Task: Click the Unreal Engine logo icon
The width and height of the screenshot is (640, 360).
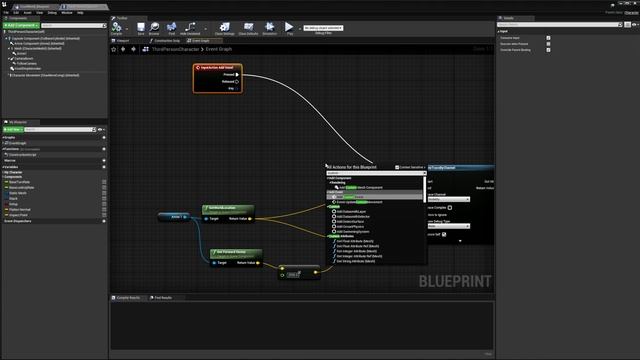Action: tap(4, 4)
